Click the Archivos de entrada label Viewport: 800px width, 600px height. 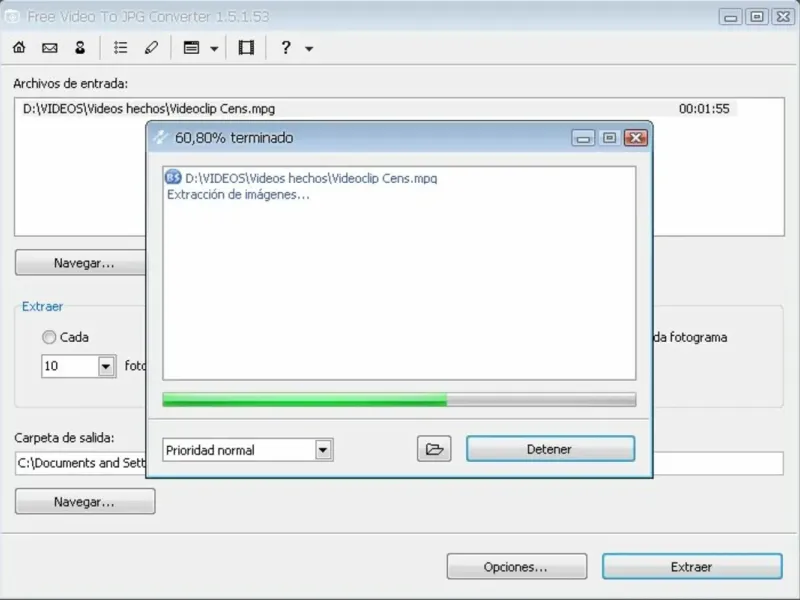click(70, 83)
